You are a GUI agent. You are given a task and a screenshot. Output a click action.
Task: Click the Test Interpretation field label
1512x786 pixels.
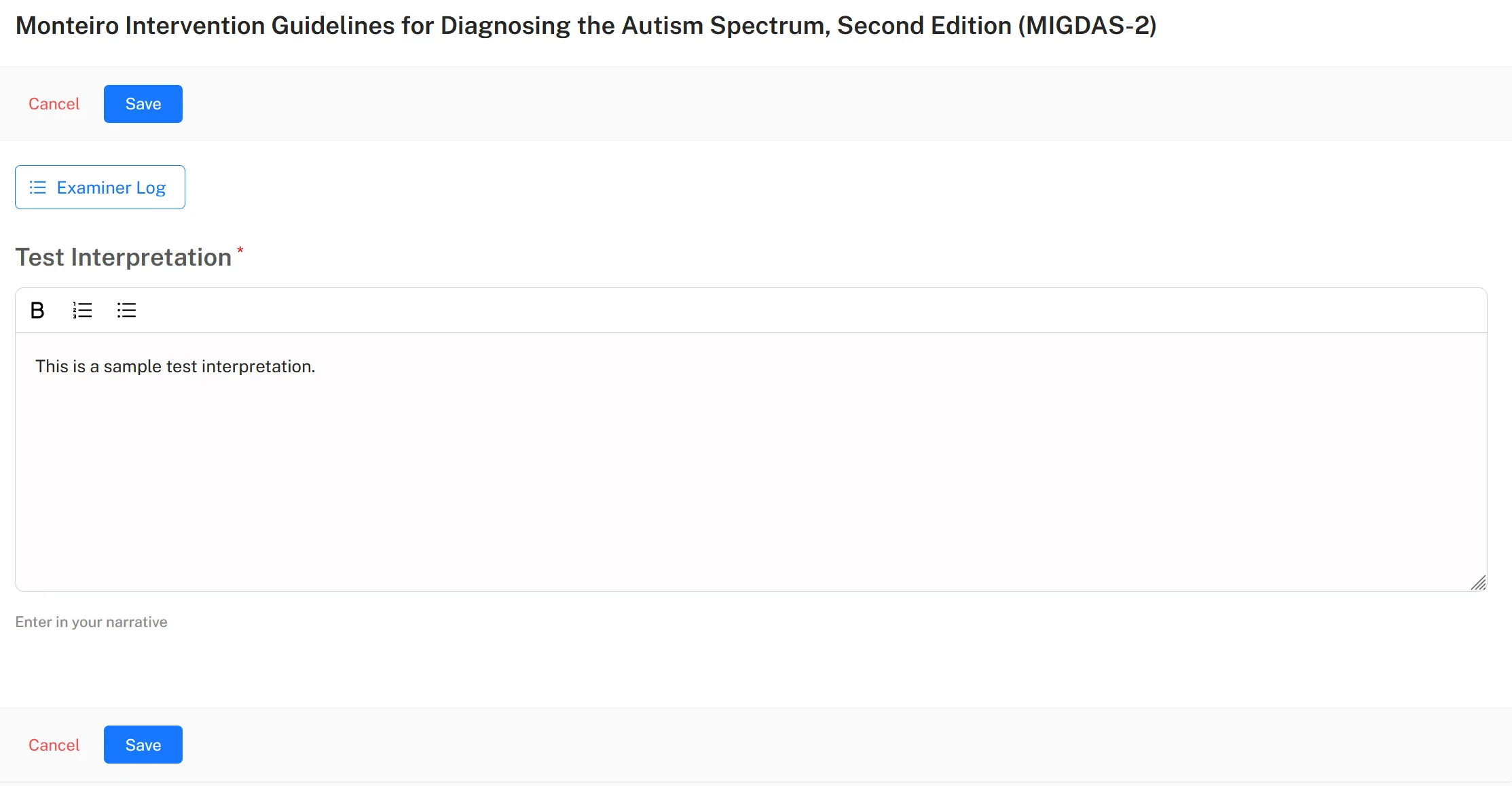[124, 257]
